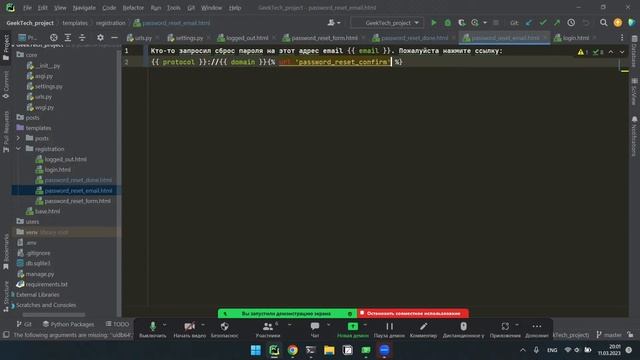Open Project panel settings gear
The image size is (640, 360).
click(100, 38)
